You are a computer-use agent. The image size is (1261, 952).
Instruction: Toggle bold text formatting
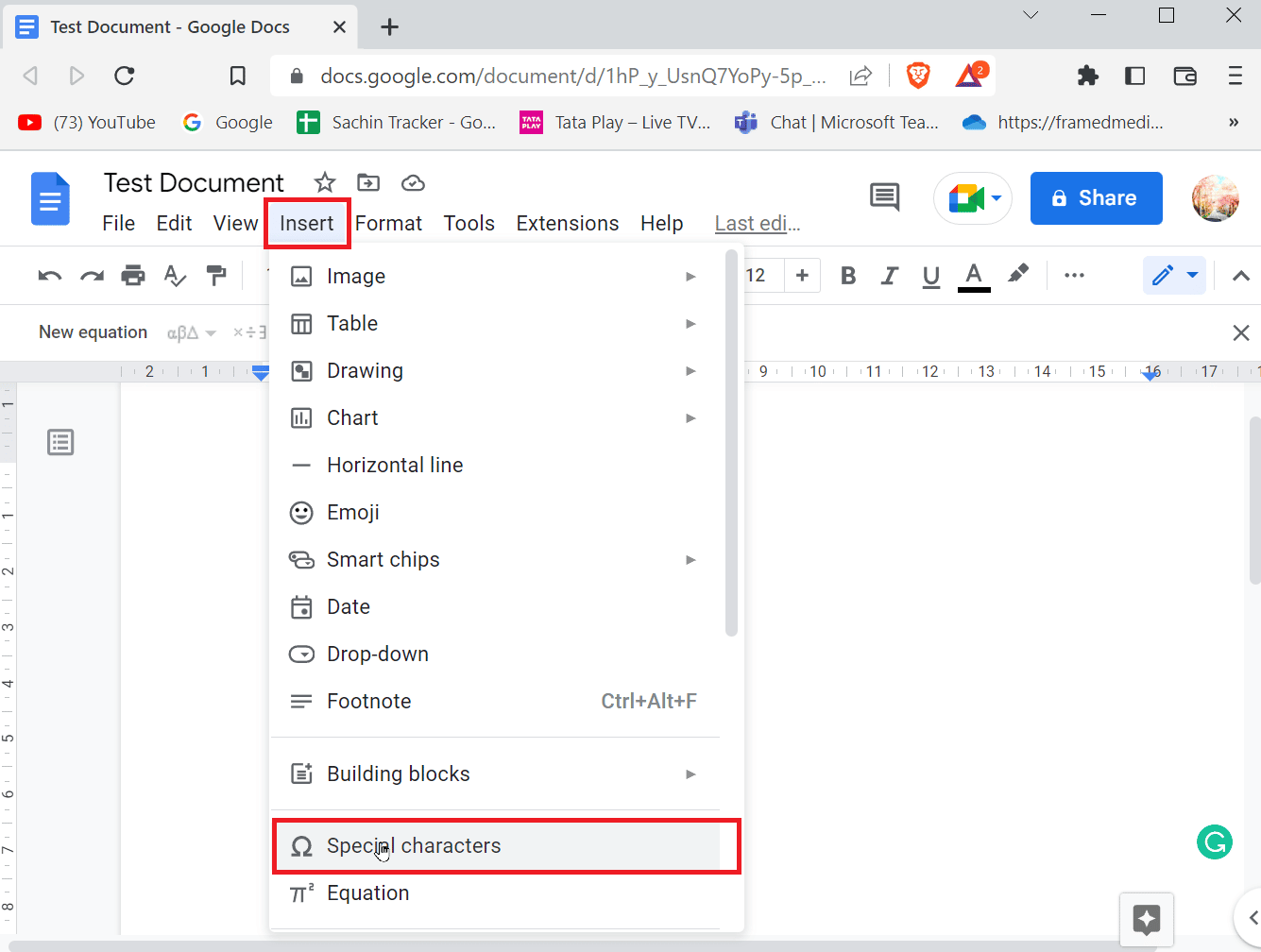click(x=847, y=275)
